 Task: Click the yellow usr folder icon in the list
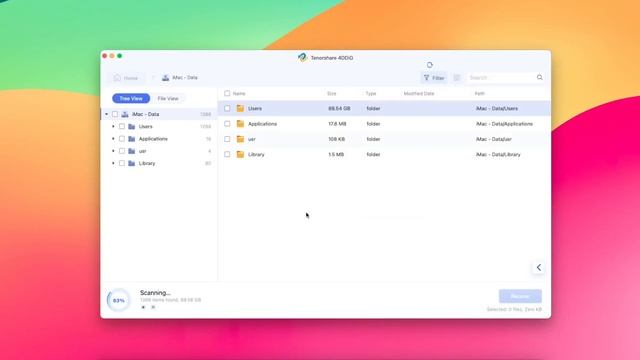(240, 139)
